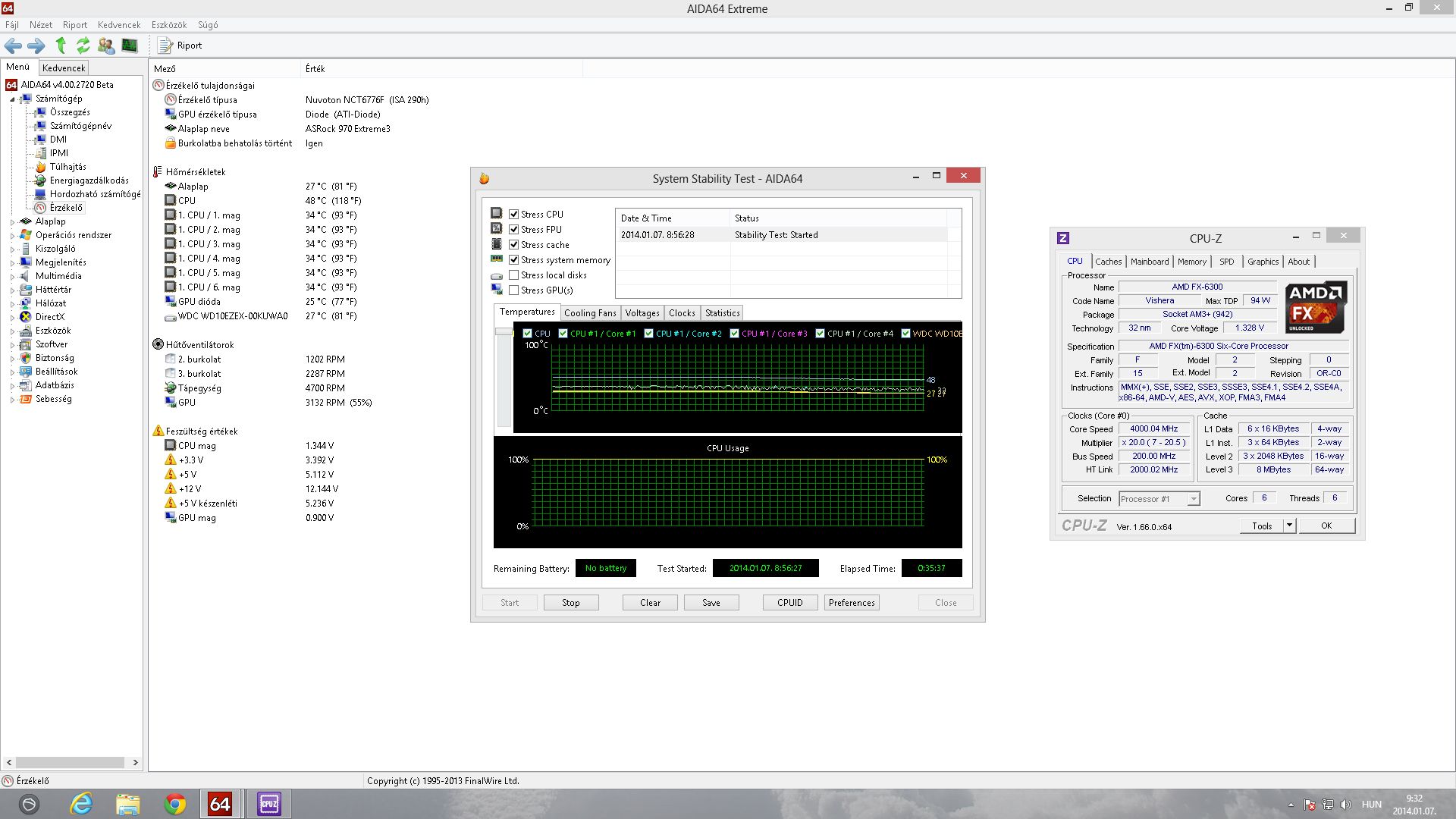This screenshot has width=1456, height=819.
Task: Click the memory icon beside Stress system memory
Action: tap(497, 259)
